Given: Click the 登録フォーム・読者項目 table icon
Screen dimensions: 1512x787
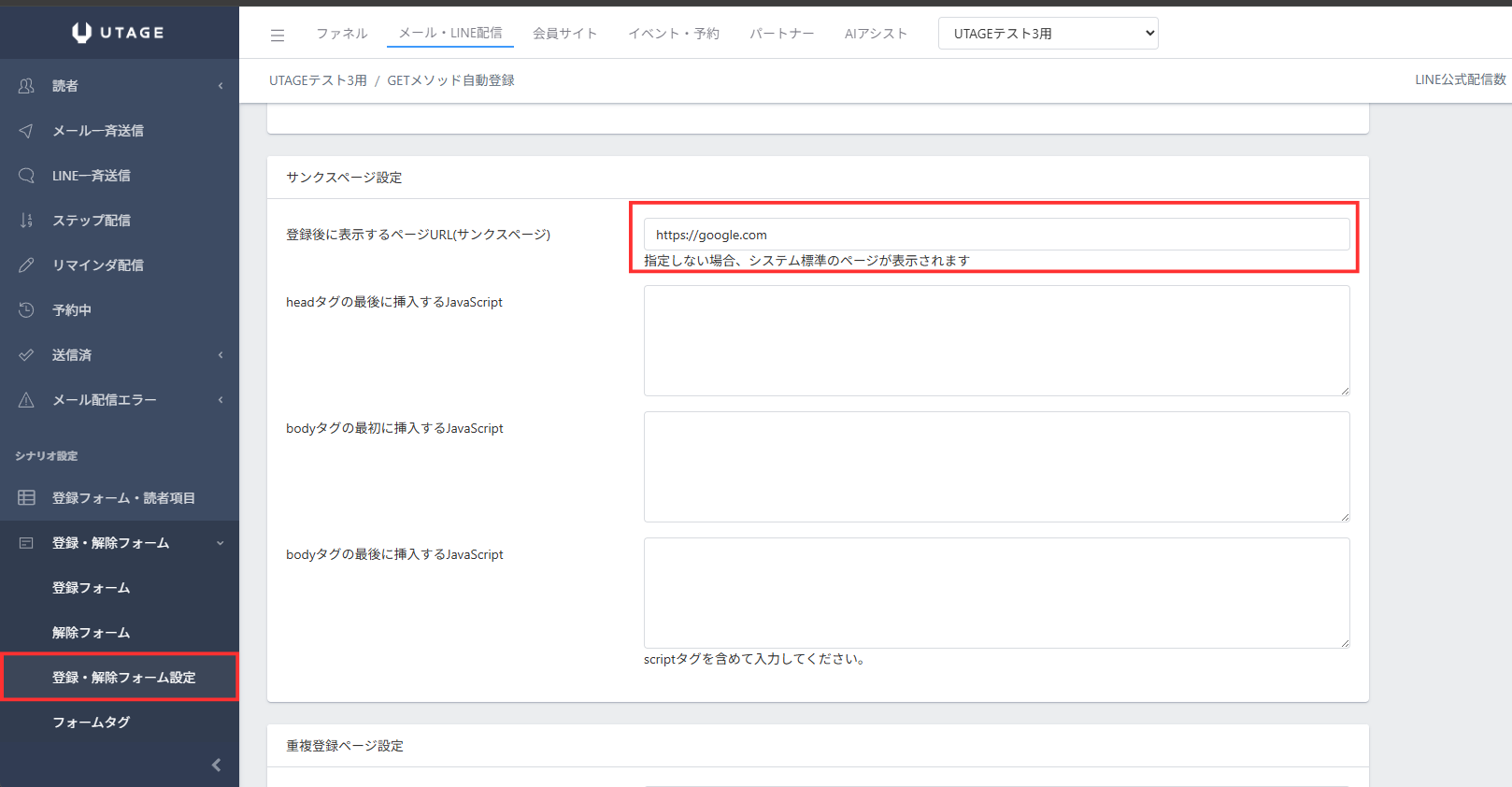Looking at the screenshot, I should coord(26,498).
